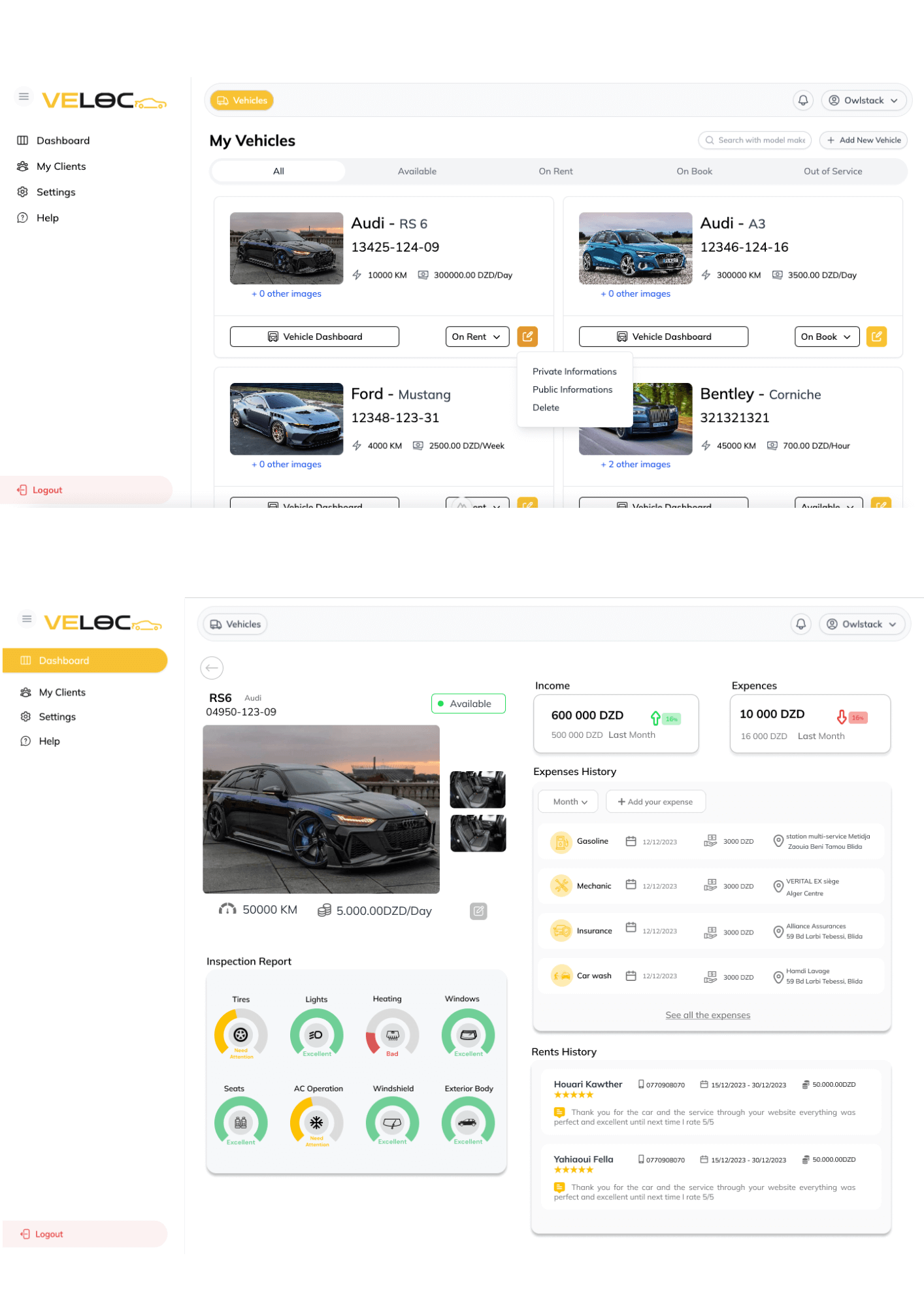Click Windshield inspection gauge icon
Screen dimensions: 924x1307
pos(392,1122)
